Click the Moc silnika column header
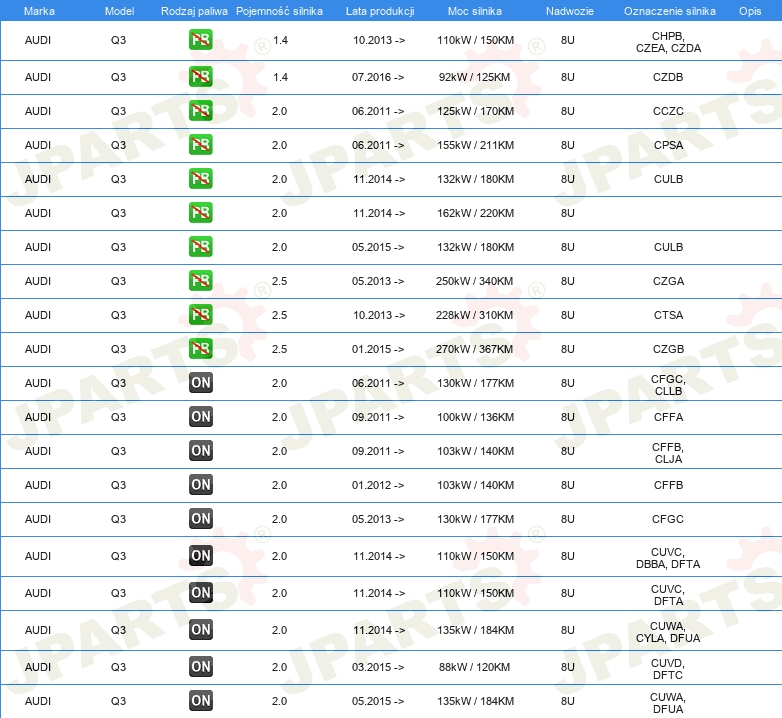Screen dimensions: 782x718 tap(475, 11)
